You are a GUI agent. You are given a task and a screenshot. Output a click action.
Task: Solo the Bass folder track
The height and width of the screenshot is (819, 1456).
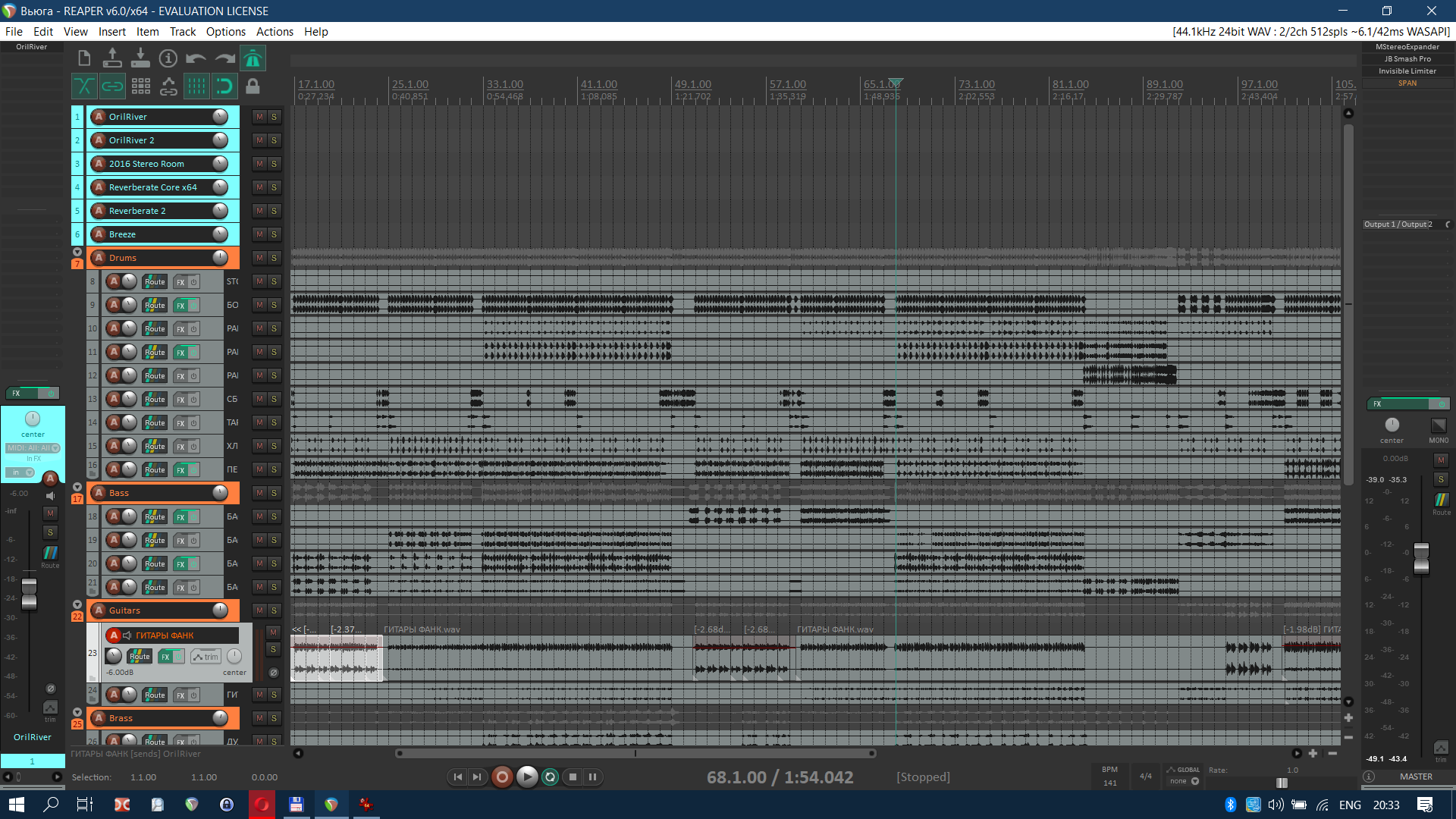274,493
